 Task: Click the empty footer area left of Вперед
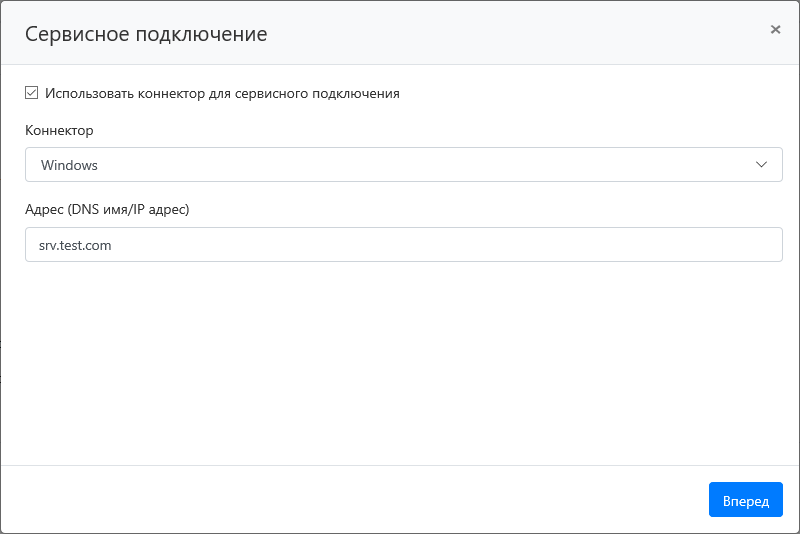tap(350, 500)
